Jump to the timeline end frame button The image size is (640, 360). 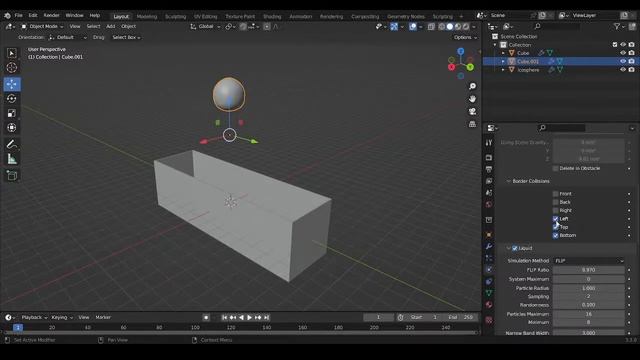267,317
